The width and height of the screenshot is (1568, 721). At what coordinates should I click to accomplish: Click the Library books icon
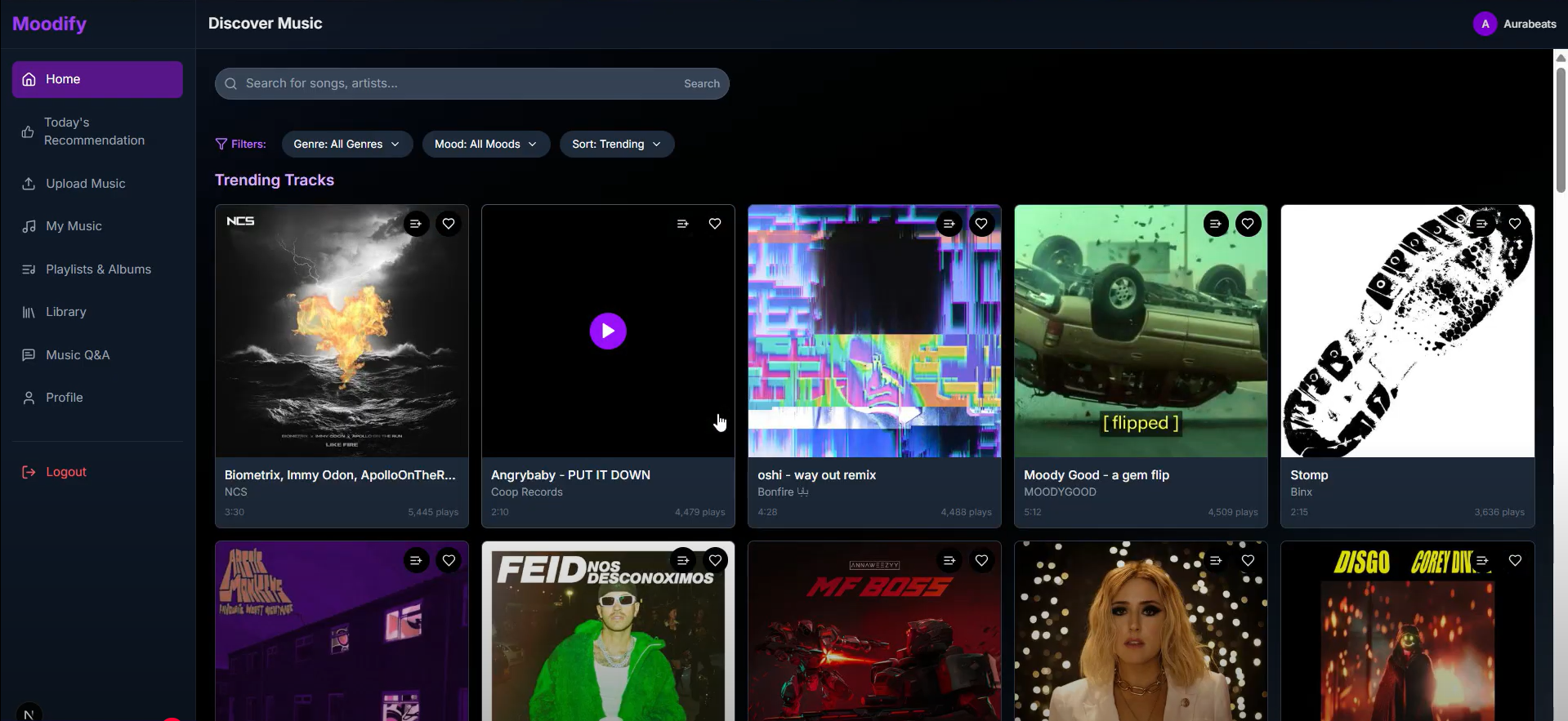(x=29, y=312)
